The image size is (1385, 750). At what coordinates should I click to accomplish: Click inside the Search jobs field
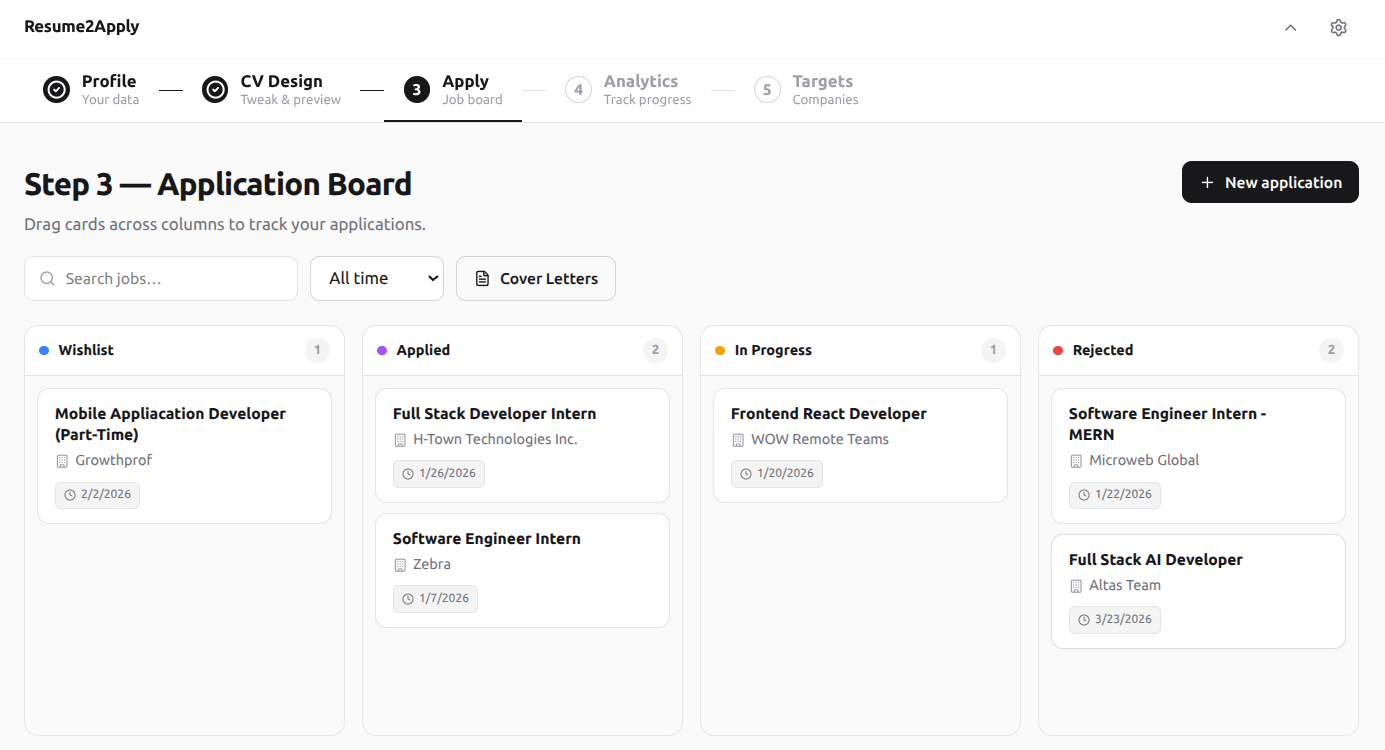160,278
